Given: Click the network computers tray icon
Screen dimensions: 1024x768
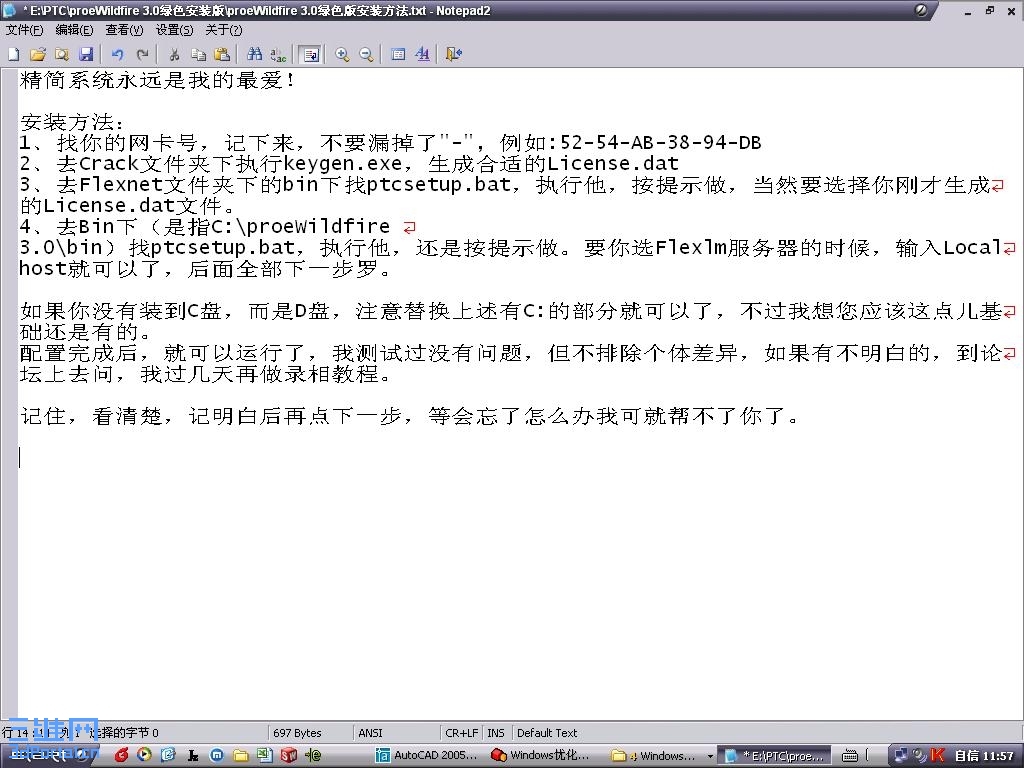Looking at the screenshot, I should point(901,756).
